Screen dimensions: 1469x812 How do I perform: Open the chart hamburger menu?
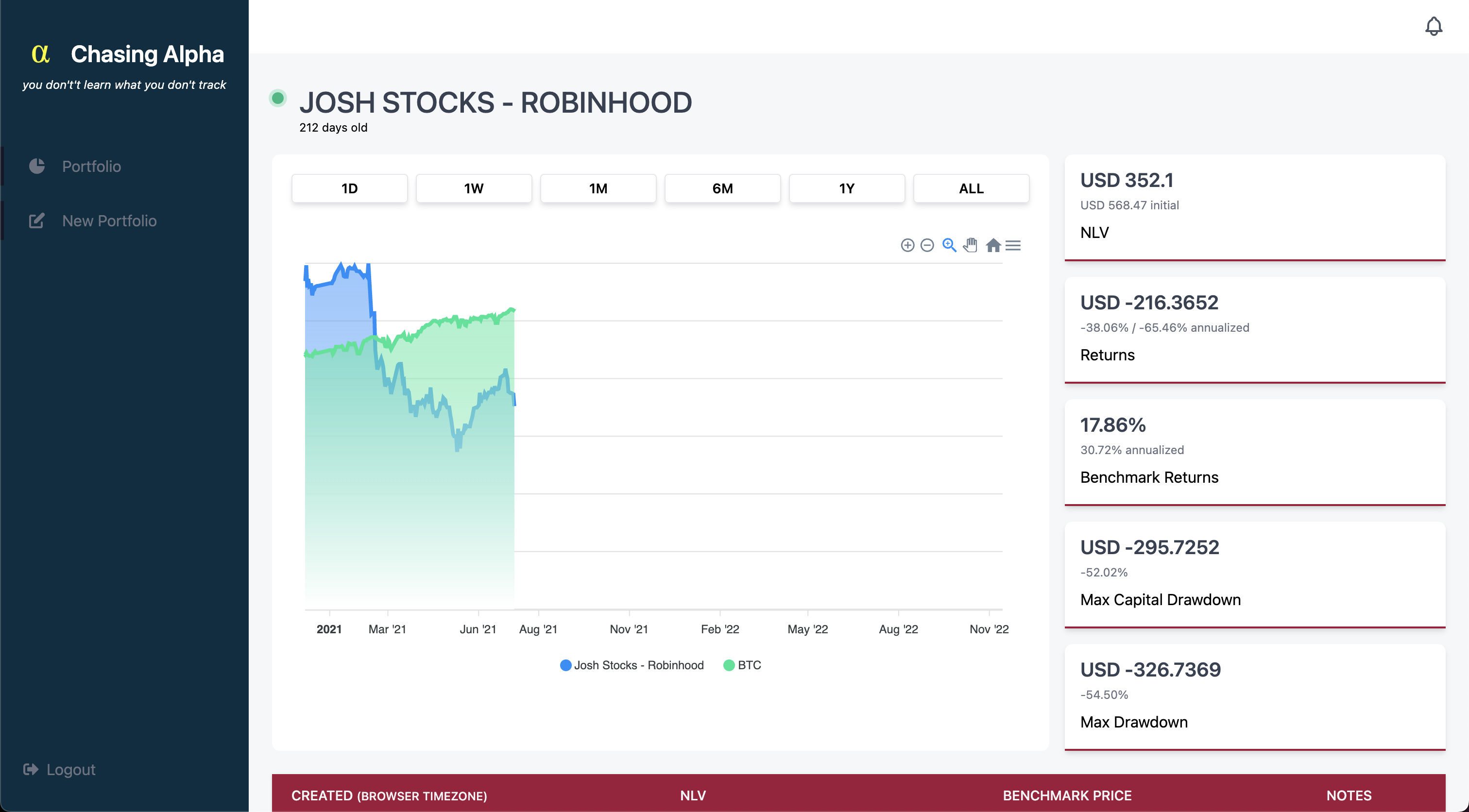coord(1013,245)
